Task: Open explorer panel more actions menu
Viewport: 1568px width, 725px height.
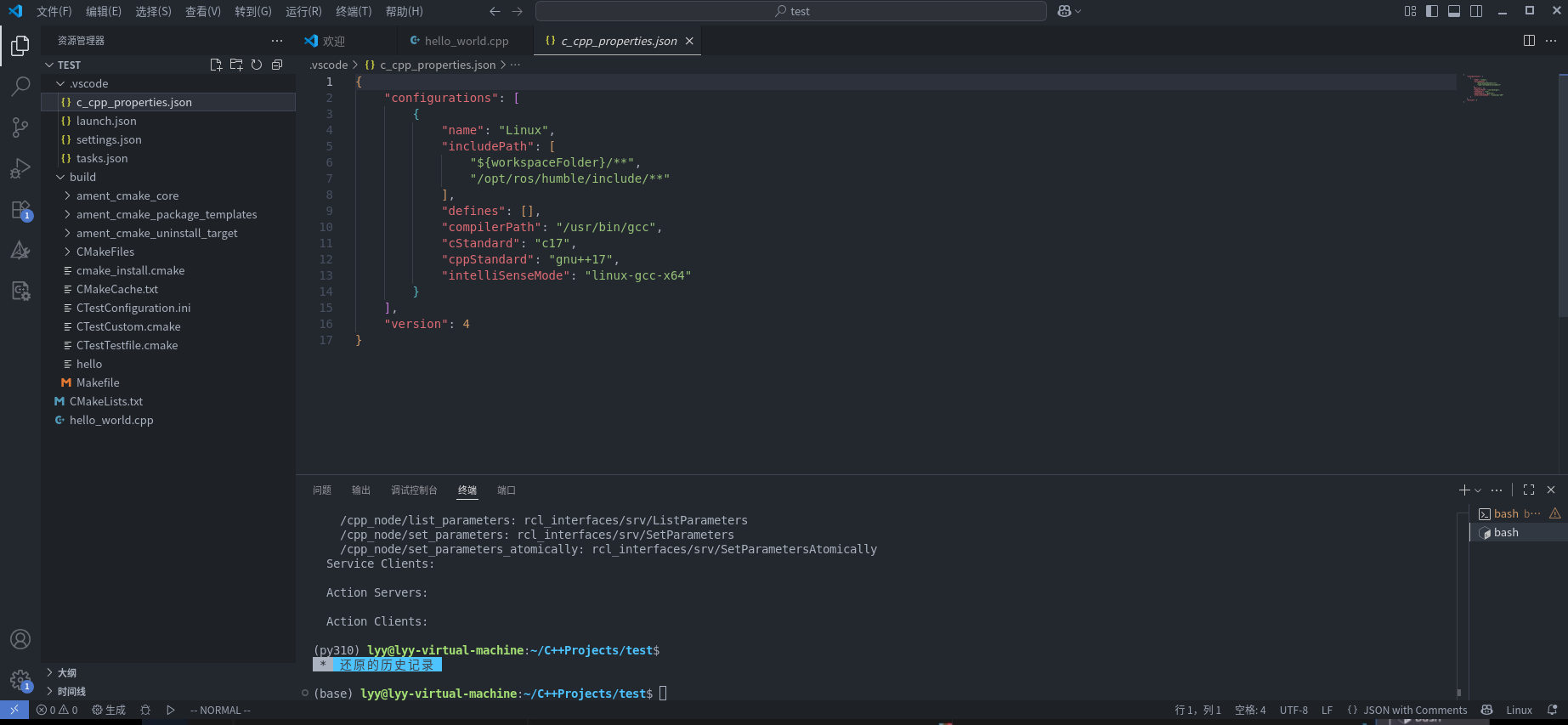Action: click(x=277, y=41)
